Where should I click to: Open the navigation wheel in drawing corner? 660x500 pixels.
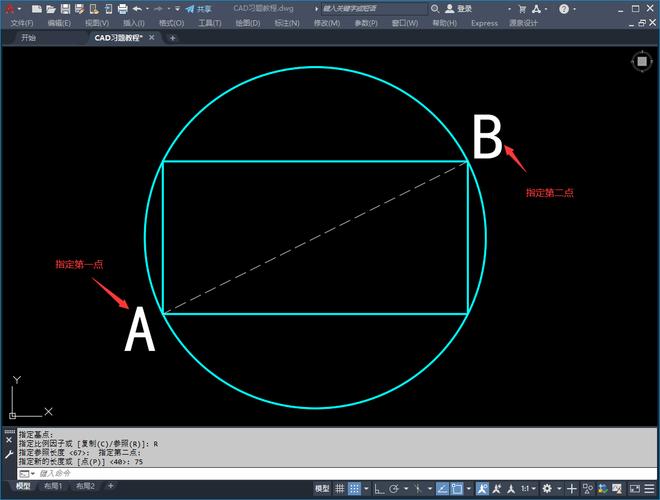(x=640, y=62)
